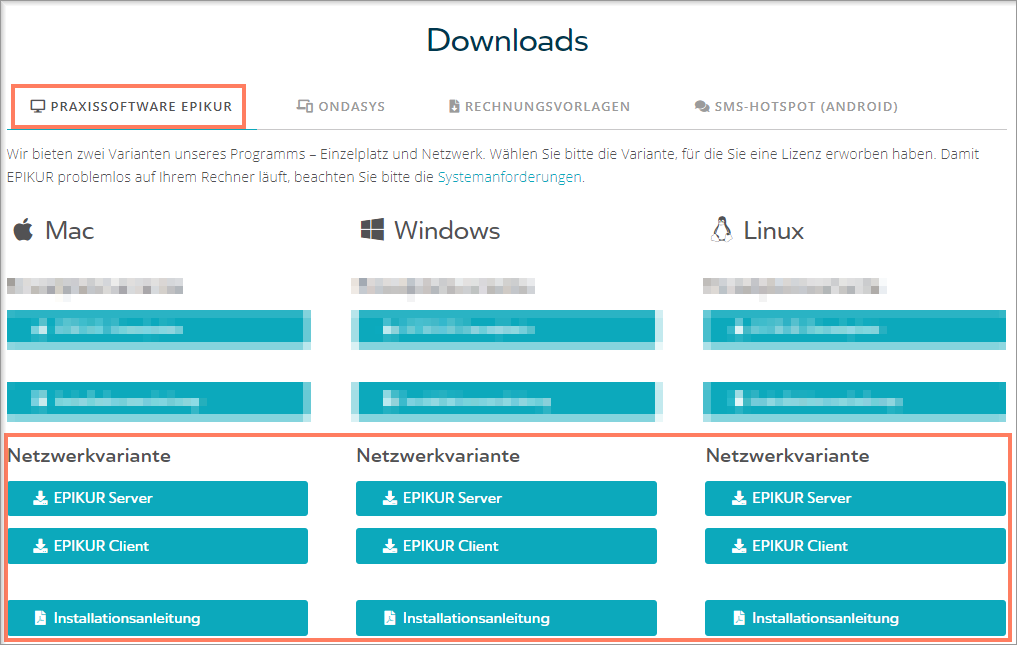Download EPIKUR Server for Windows
Viewport: 1017px width, 645px height.
pos(506,498)
